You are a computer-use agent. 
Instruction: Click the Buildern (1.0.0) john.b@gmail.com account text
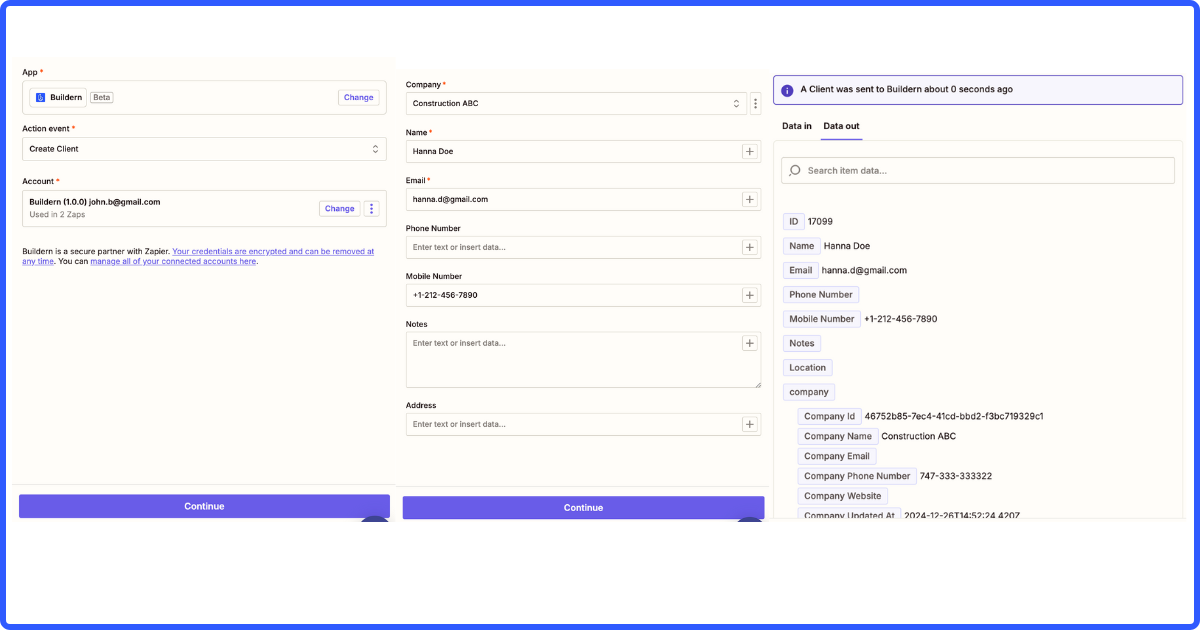coord(95,202)
